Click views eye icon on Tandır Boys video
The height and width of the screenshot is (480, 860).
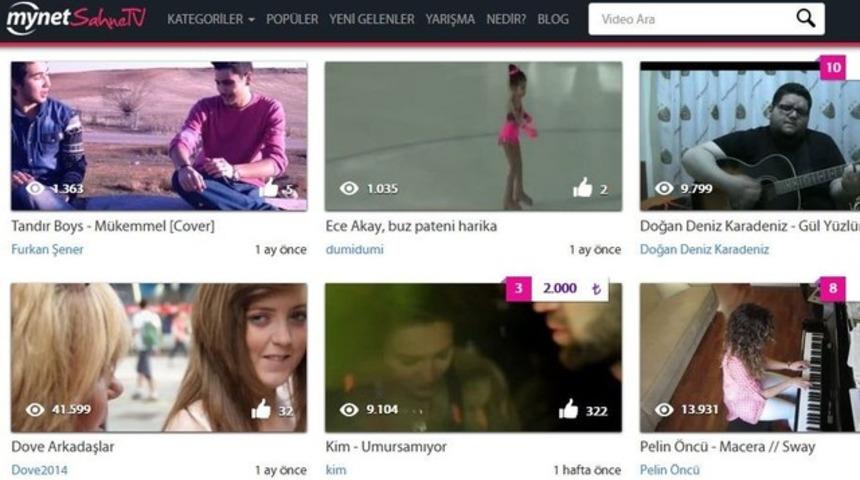[35, 188]
